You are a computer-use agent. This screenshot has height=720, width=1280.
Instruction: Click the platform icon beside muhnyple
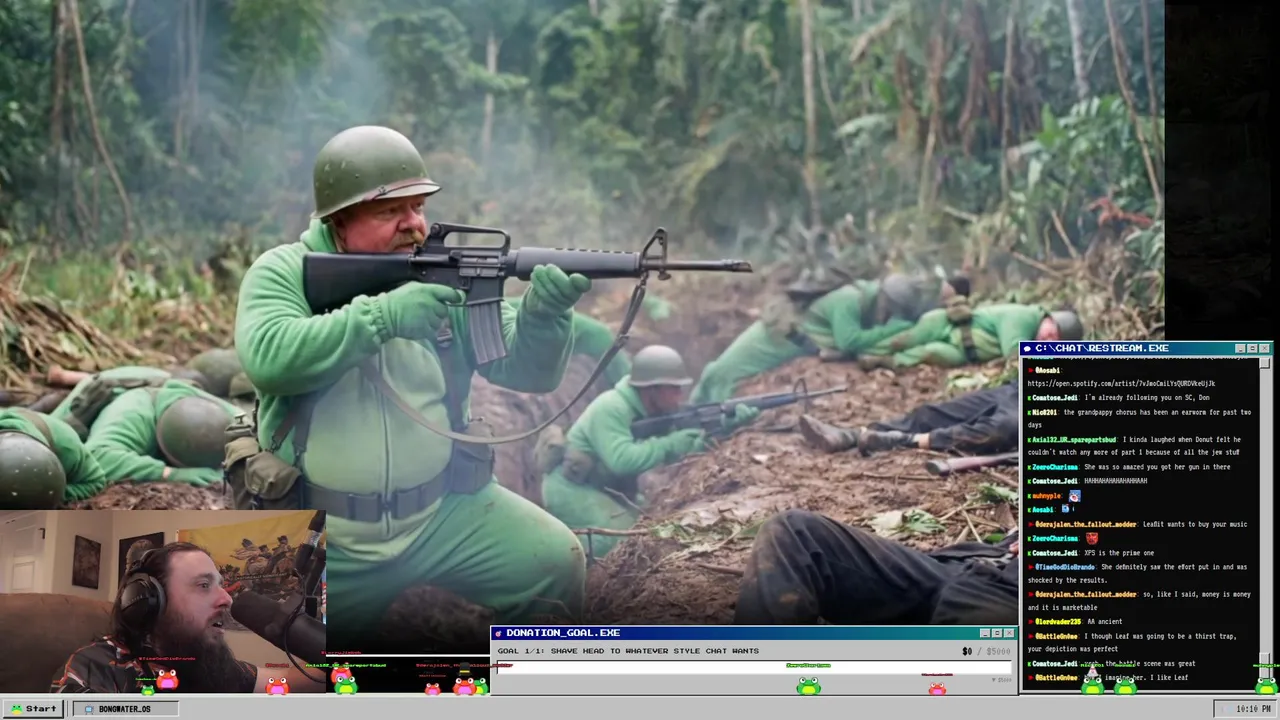tap(1028, 496)
